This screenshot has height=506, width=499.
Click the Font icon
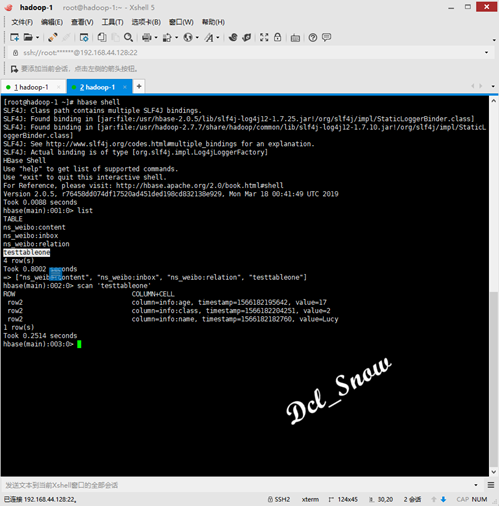[x=209, y=37]
